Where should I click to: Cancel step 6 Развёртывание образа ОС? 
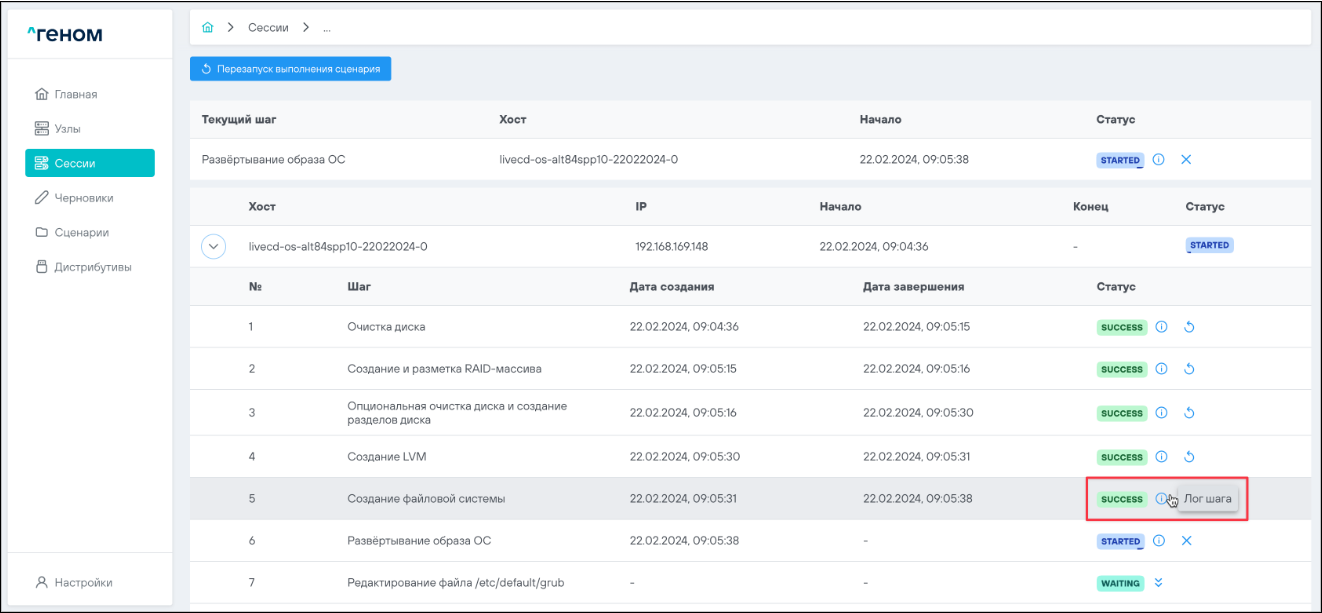tap(1186, 541)
